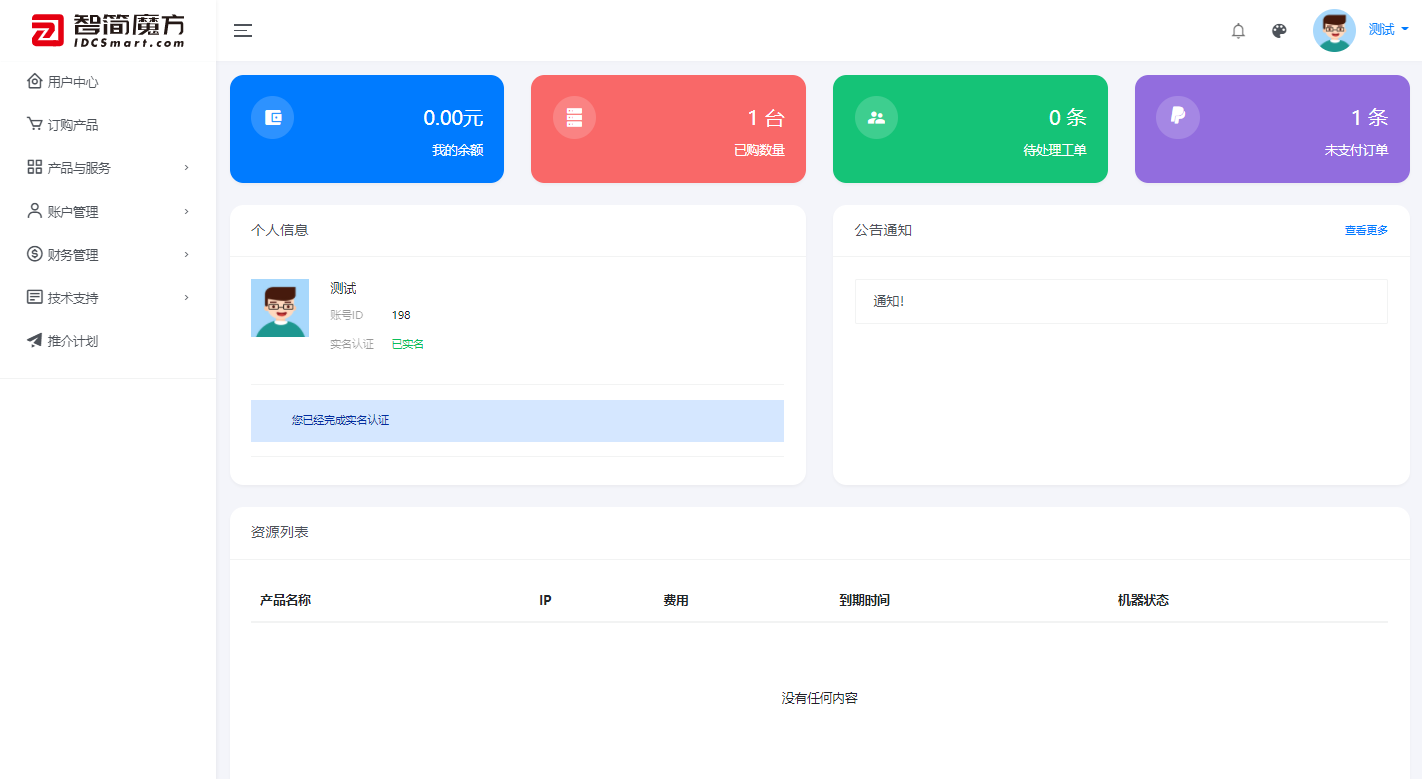Click the IDCSmart logo
The width and height of the screenshot is (1422, 779).
[108, 31]
